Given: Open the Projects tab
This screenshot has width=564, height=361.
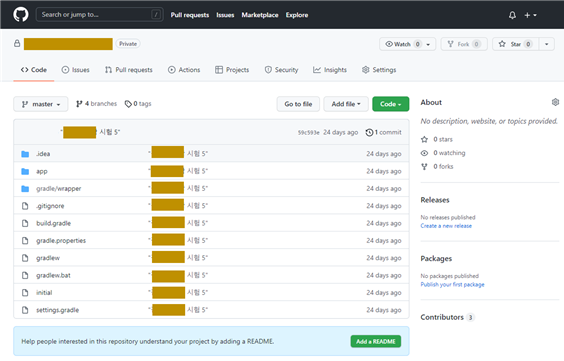Looking at the screenshot, I should point(232,70).
